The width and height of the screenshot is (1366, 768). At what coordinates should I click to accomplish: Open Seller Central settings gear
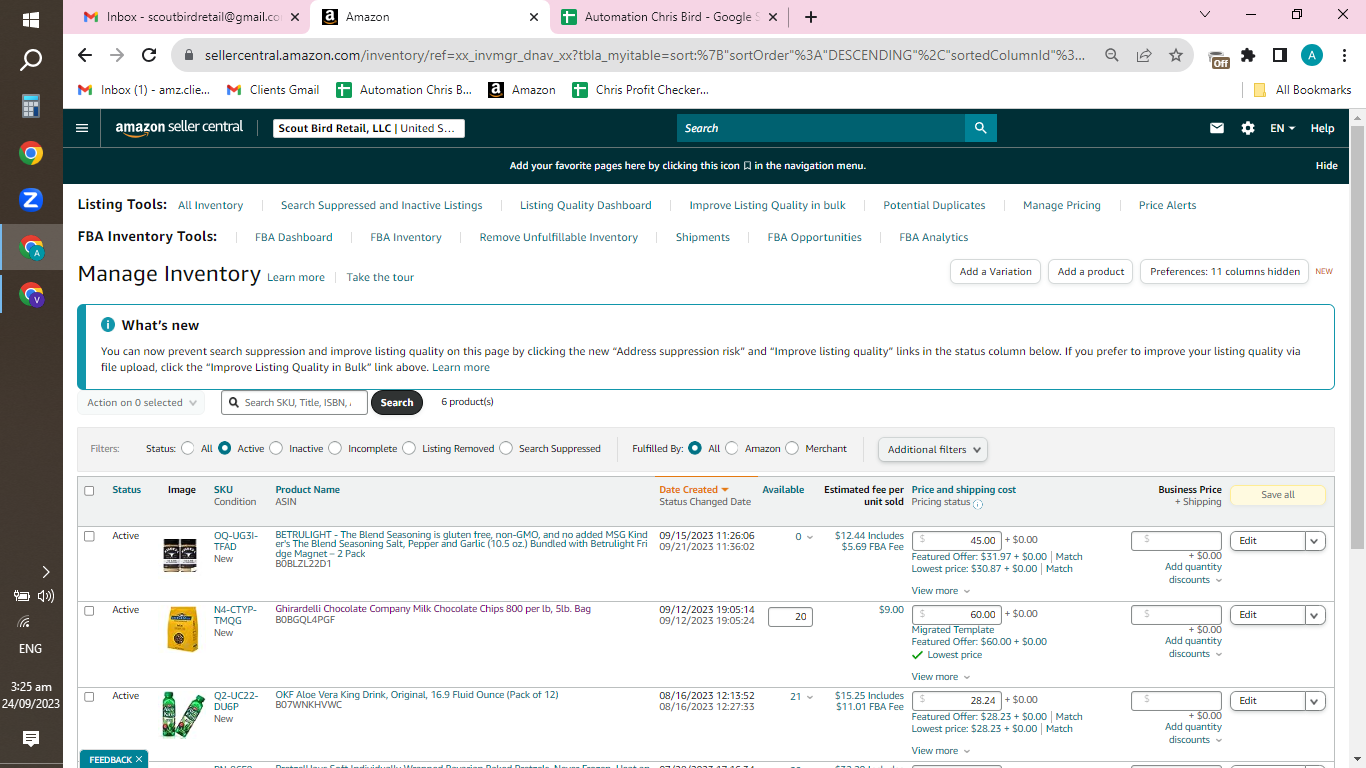(1248, 128)
